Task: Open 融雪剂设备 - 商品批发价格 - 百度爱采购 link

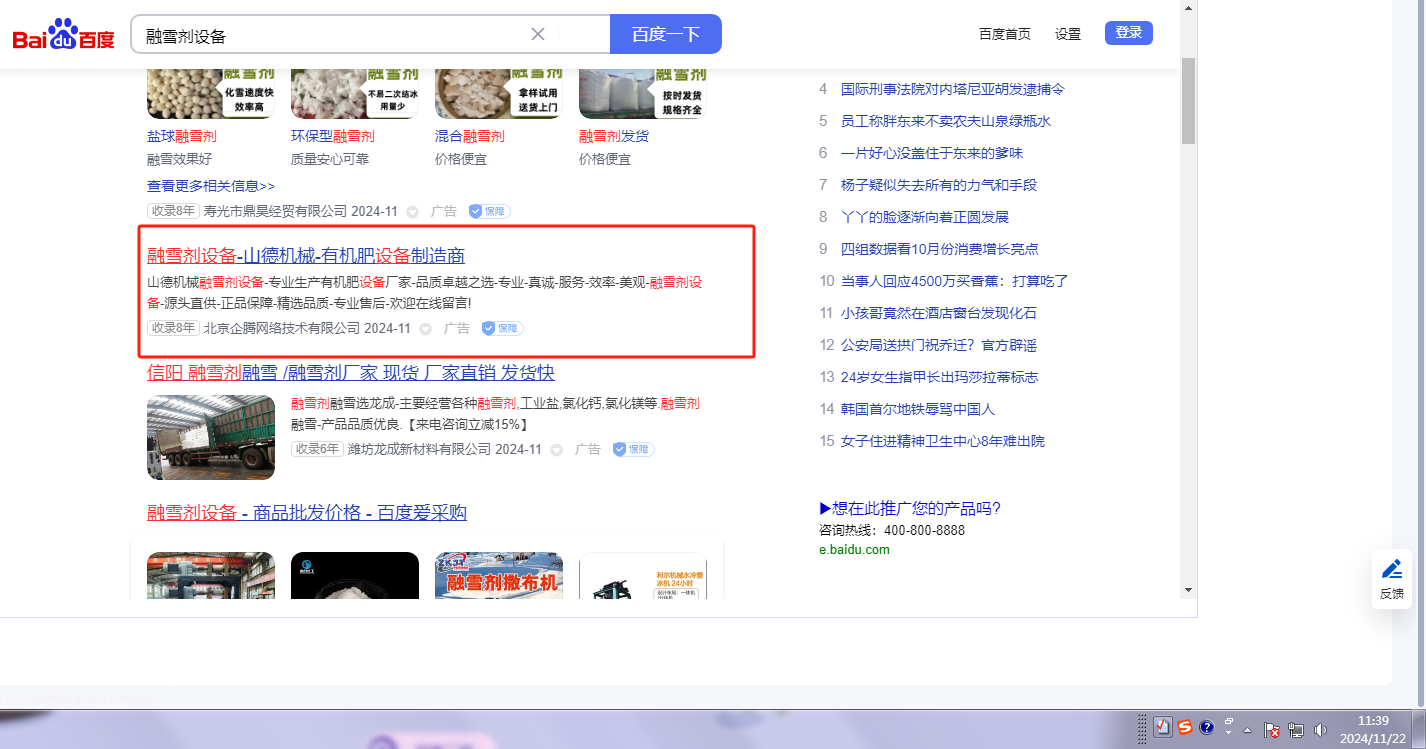Action: tap(307, 513)
